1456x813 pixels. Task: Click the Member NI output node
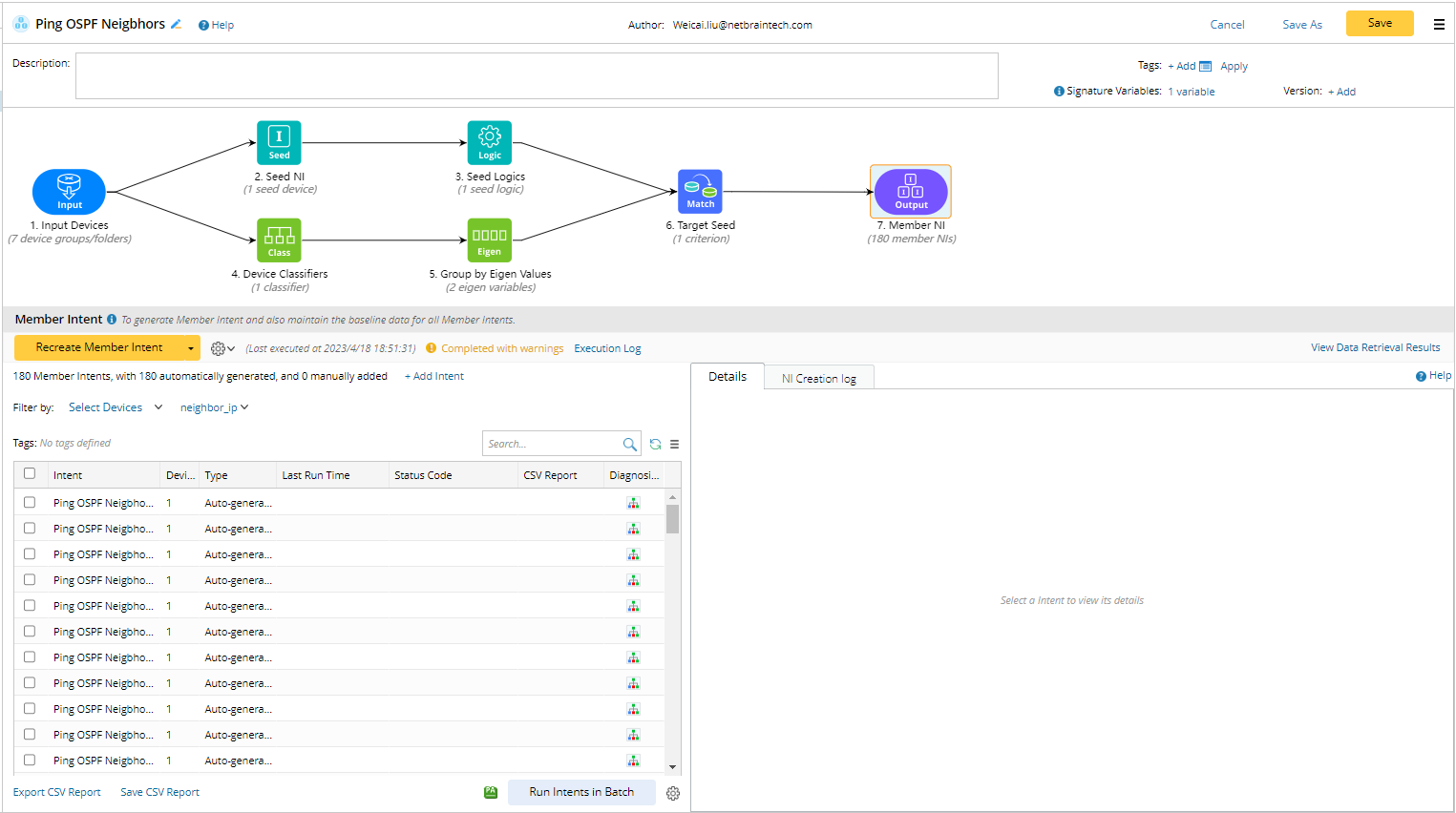(x=911, y=191)
